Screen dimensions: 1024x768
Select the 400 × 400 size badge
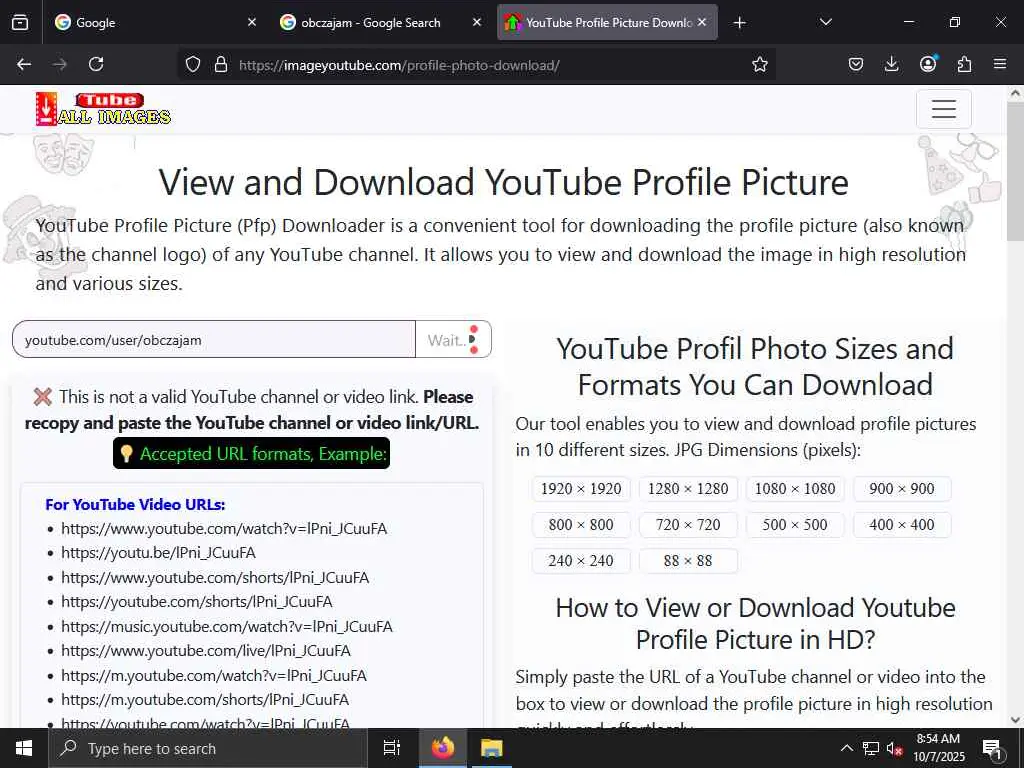click(902, 524)
